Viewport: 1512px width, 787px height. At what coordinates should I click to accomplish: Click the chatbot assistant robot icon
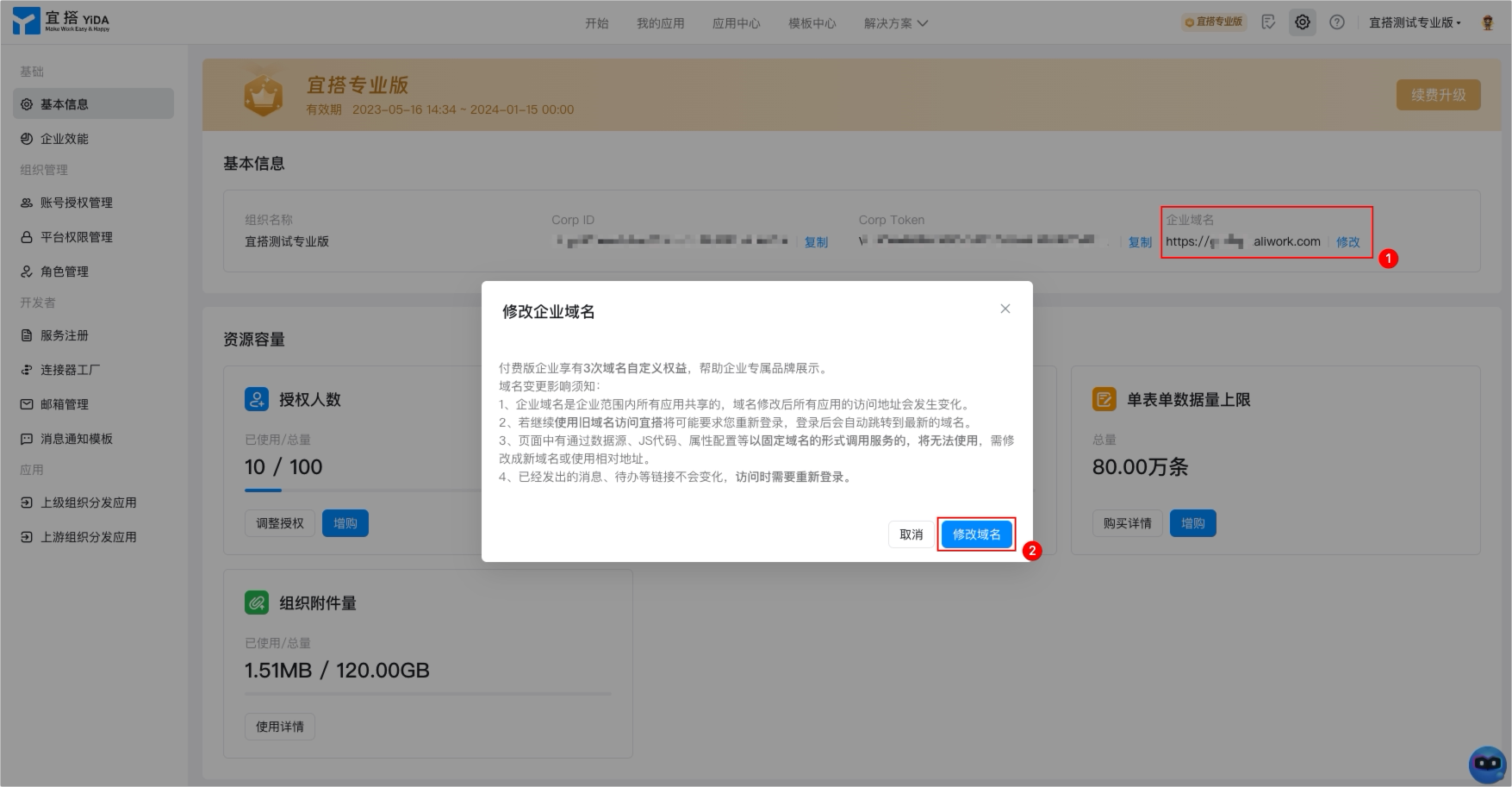pyautogui.click(x=1487, y=764)
